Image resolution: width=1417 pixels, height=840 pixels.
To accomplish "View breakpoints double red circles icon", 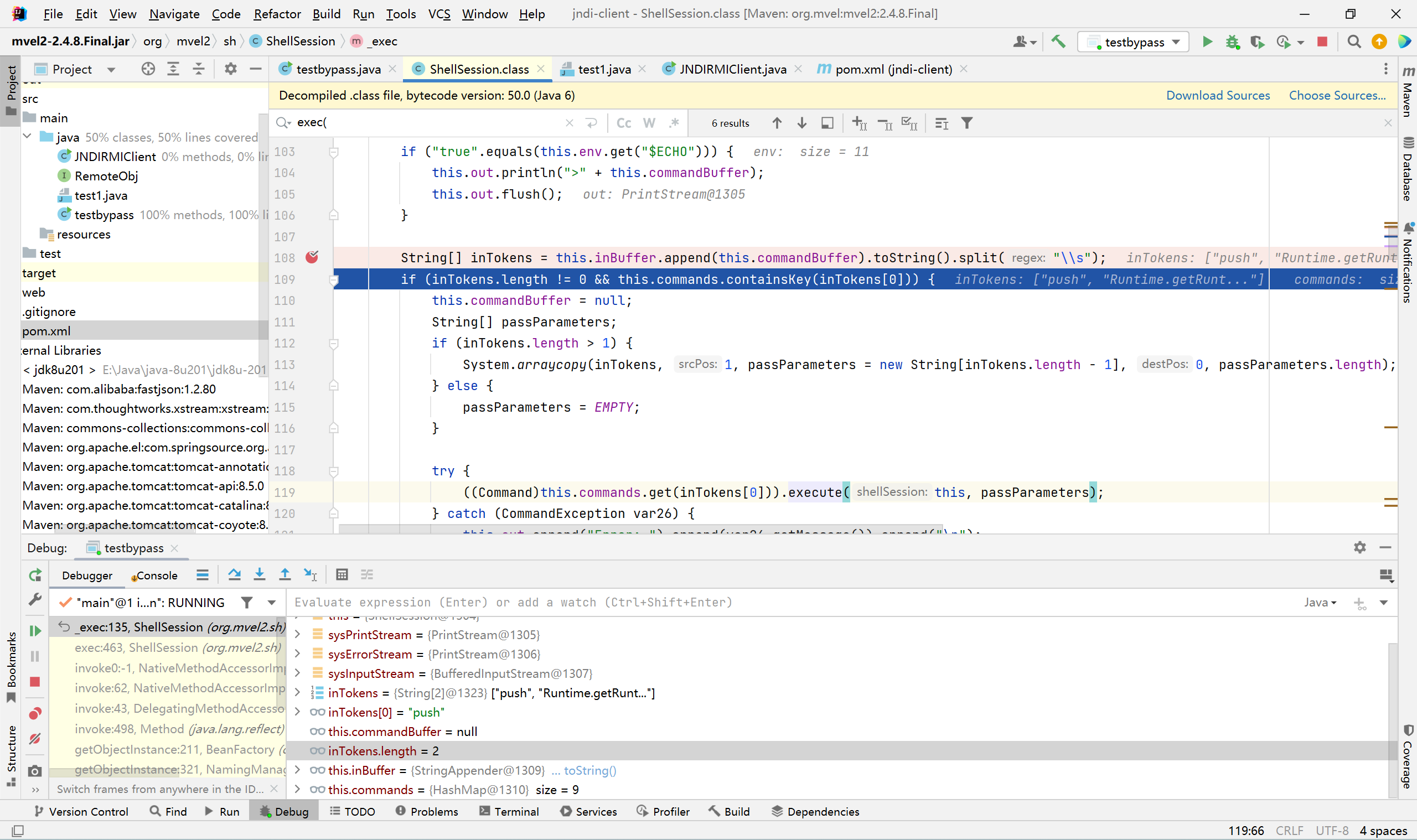I will coord(35,713).
